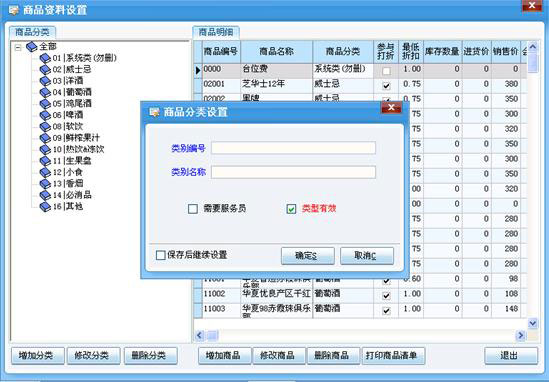Toggle 参与打折 checkbox for row 11002

(386, 296)
